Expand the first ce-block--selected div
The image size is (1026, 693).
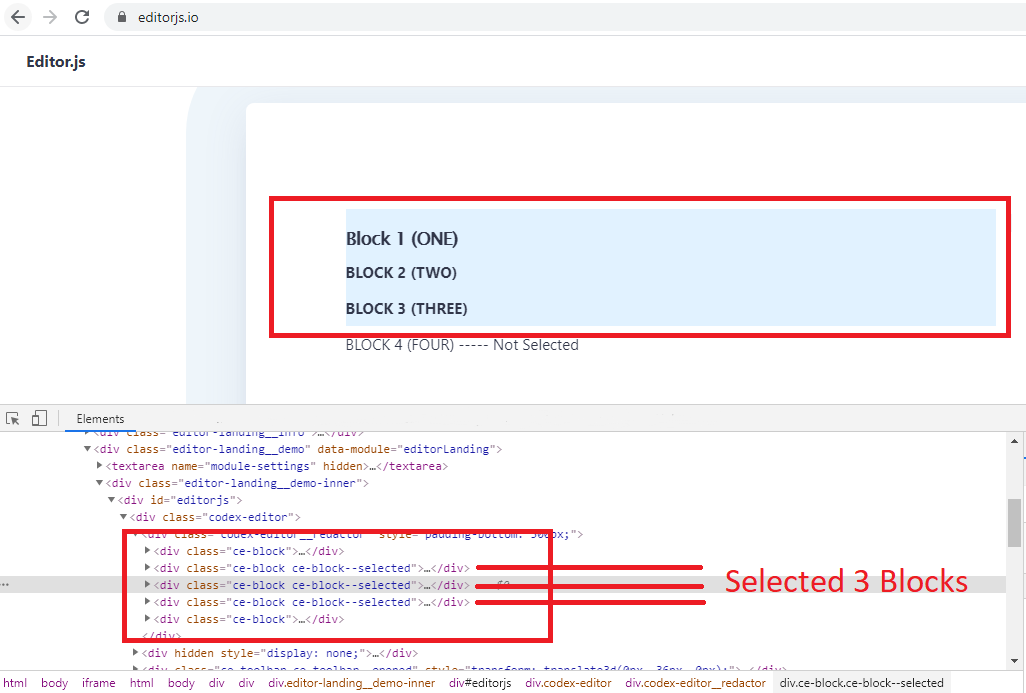point(147,568)
